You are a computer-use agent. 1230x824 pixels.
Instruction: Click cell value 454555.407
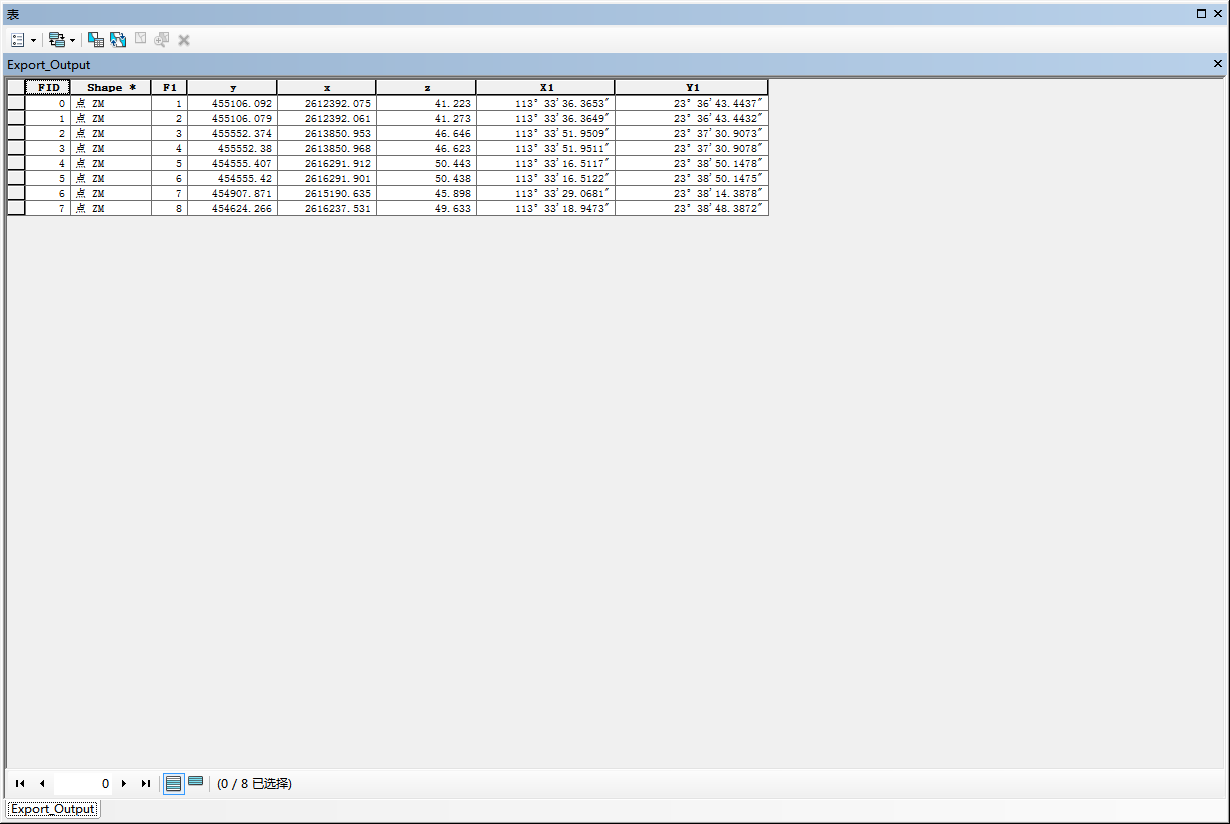tap(232, 163)
